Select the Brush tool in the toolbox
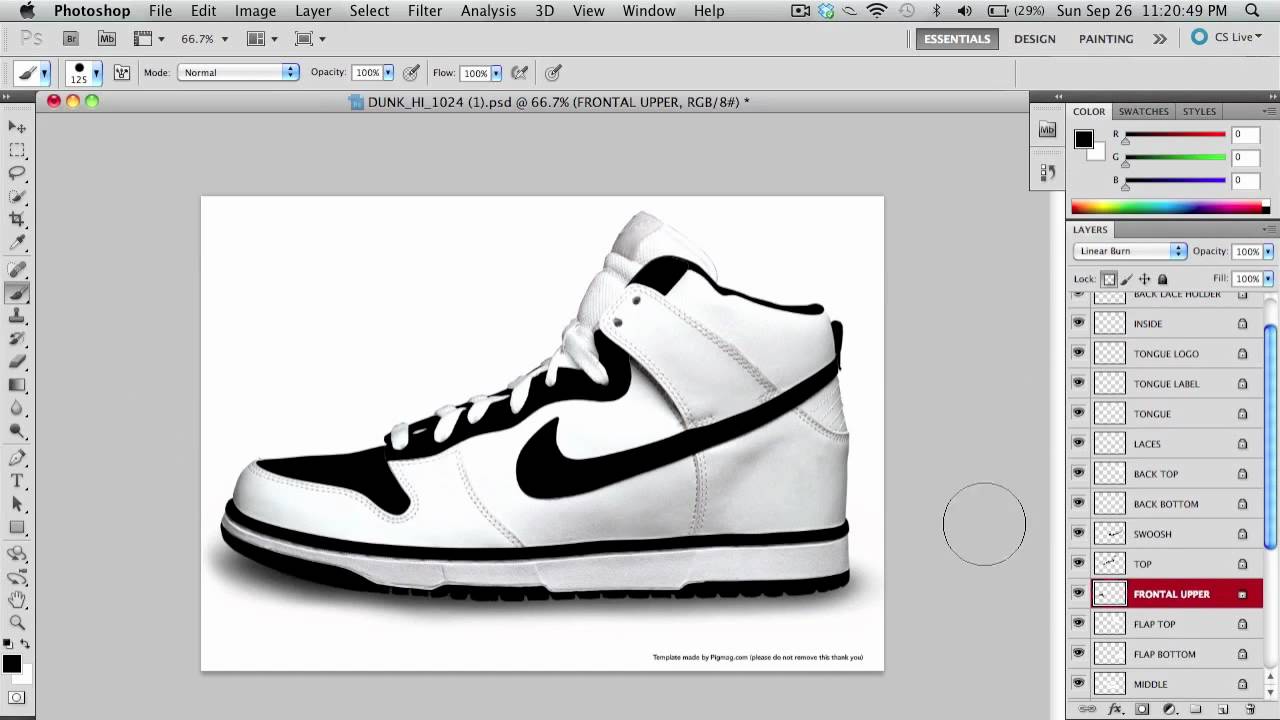The width and height of the screenshot is (1280, 720). (x=17, y=293)
